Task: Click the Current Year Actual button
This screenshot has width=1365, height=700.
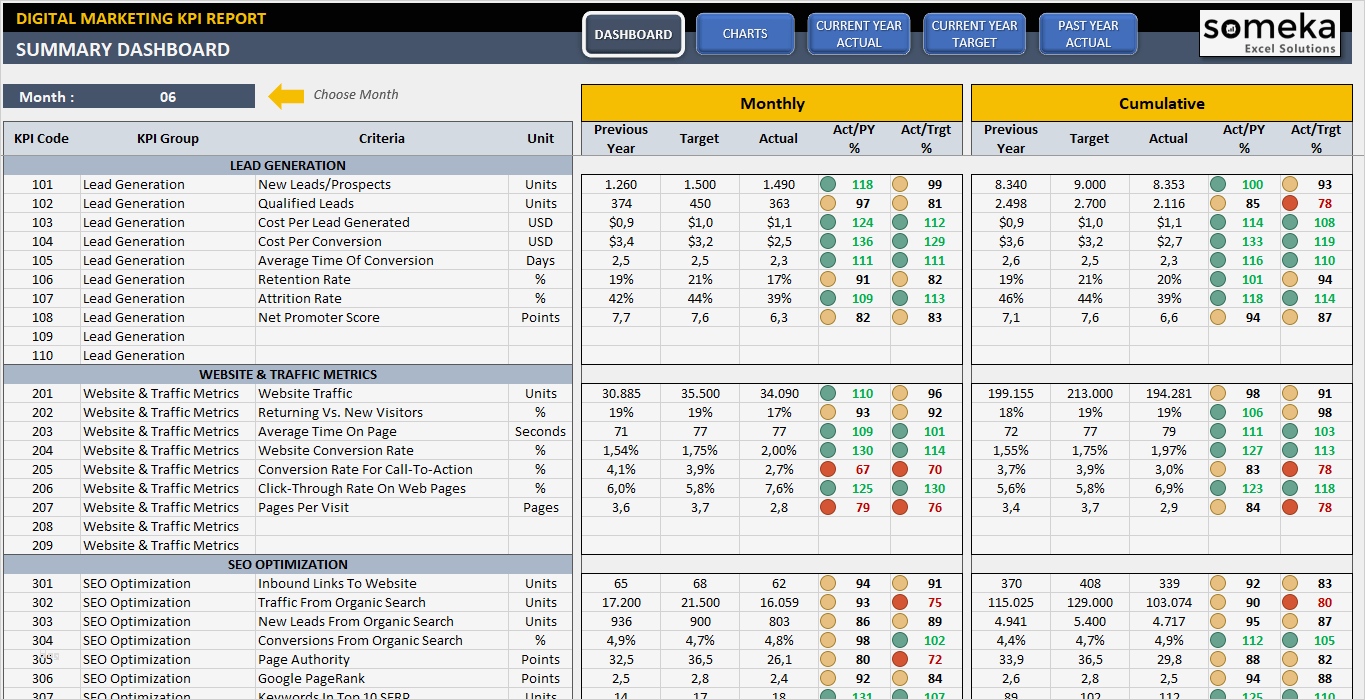Action: pyautogui.click(x=858, y=33)
